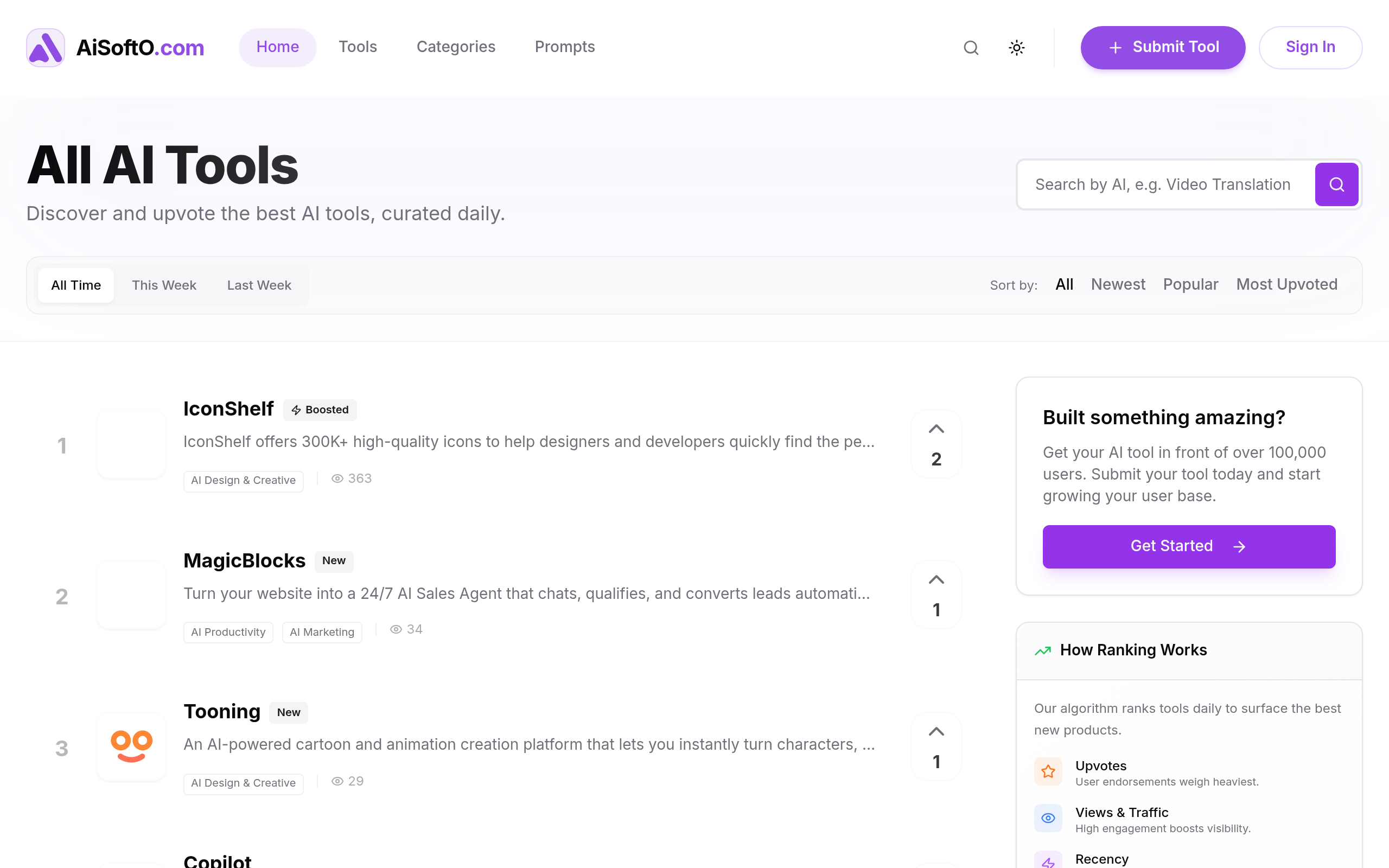Screen dimensions: 1389x868
Task: Open the header search magnifier icon
Action: [x=971, y=48]
